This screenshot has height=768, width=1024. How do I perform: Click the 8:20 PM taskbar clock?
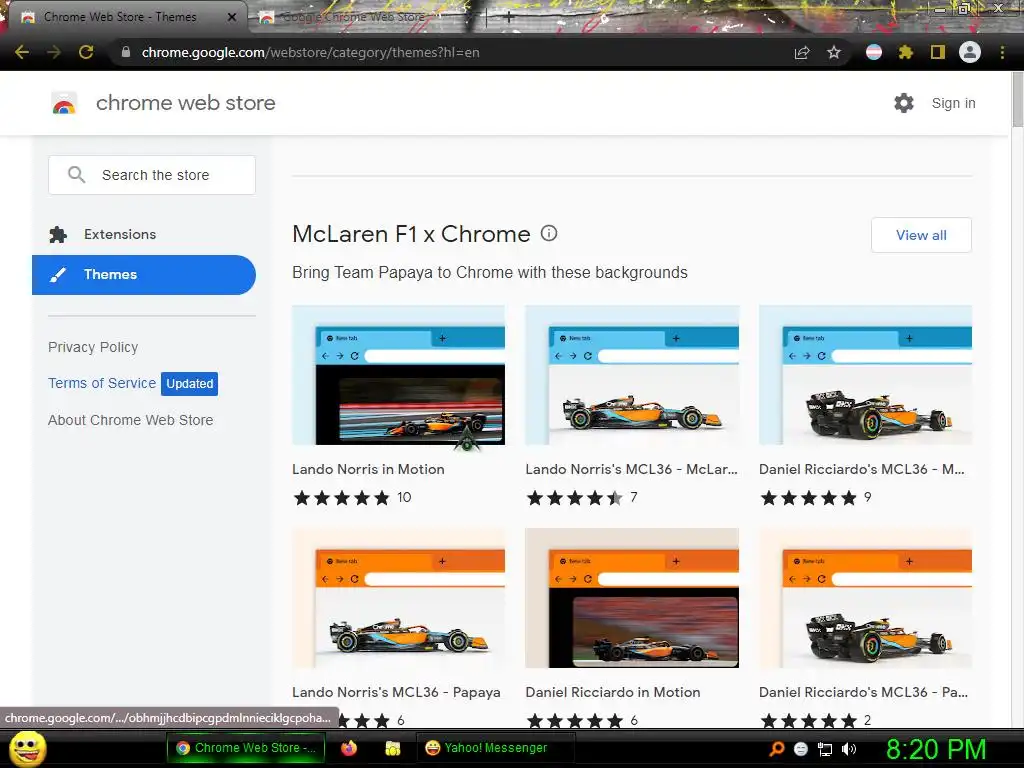[x=936, y=749]
